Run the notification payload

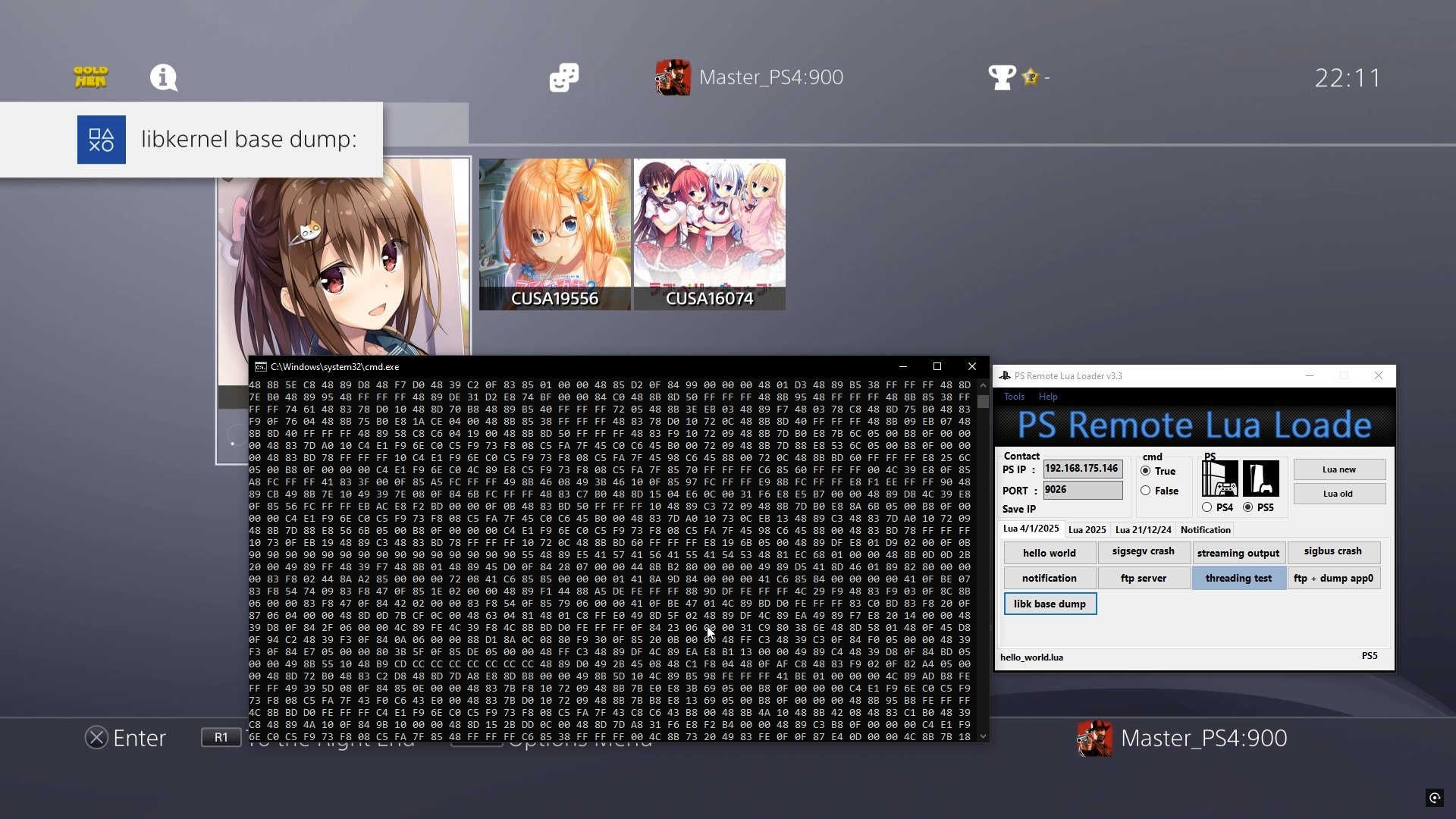tap(1050, 578)
